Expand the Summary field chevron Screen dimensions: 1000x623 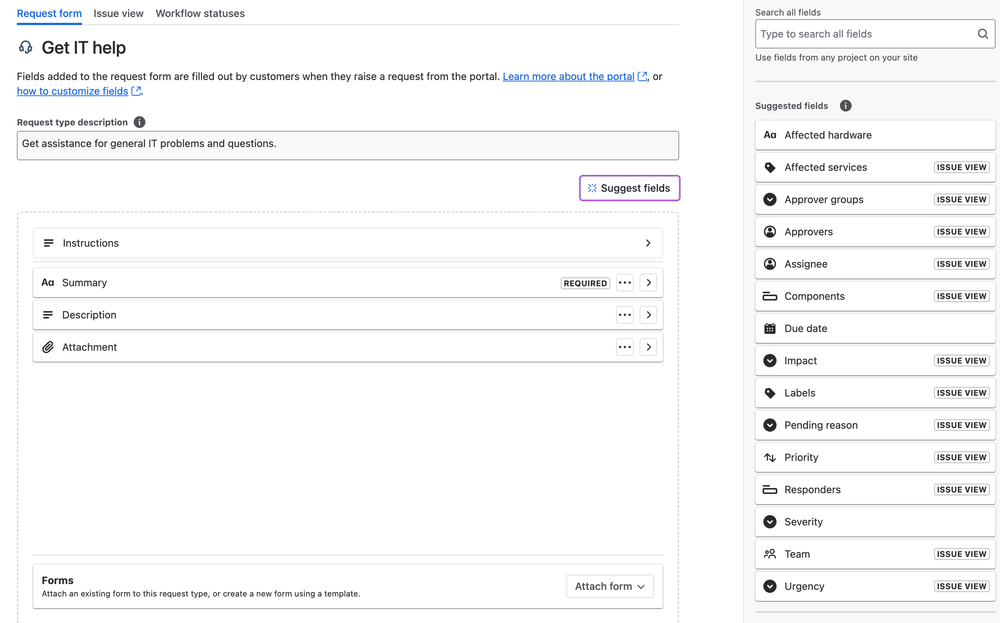coord(649,283)
